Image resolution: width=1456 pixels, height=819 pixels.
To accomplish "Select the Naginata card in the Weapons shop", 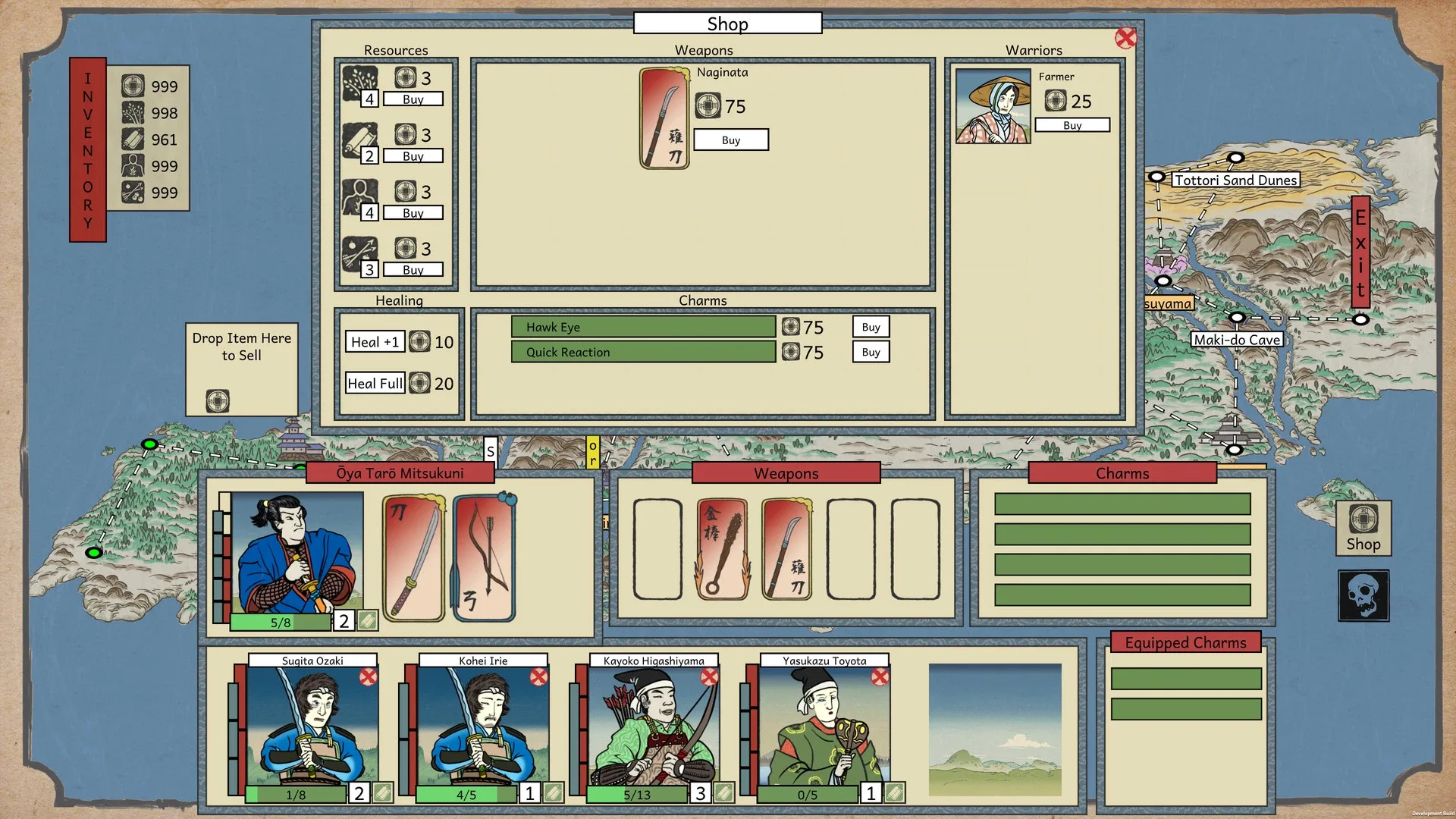I will click(664, 120).
